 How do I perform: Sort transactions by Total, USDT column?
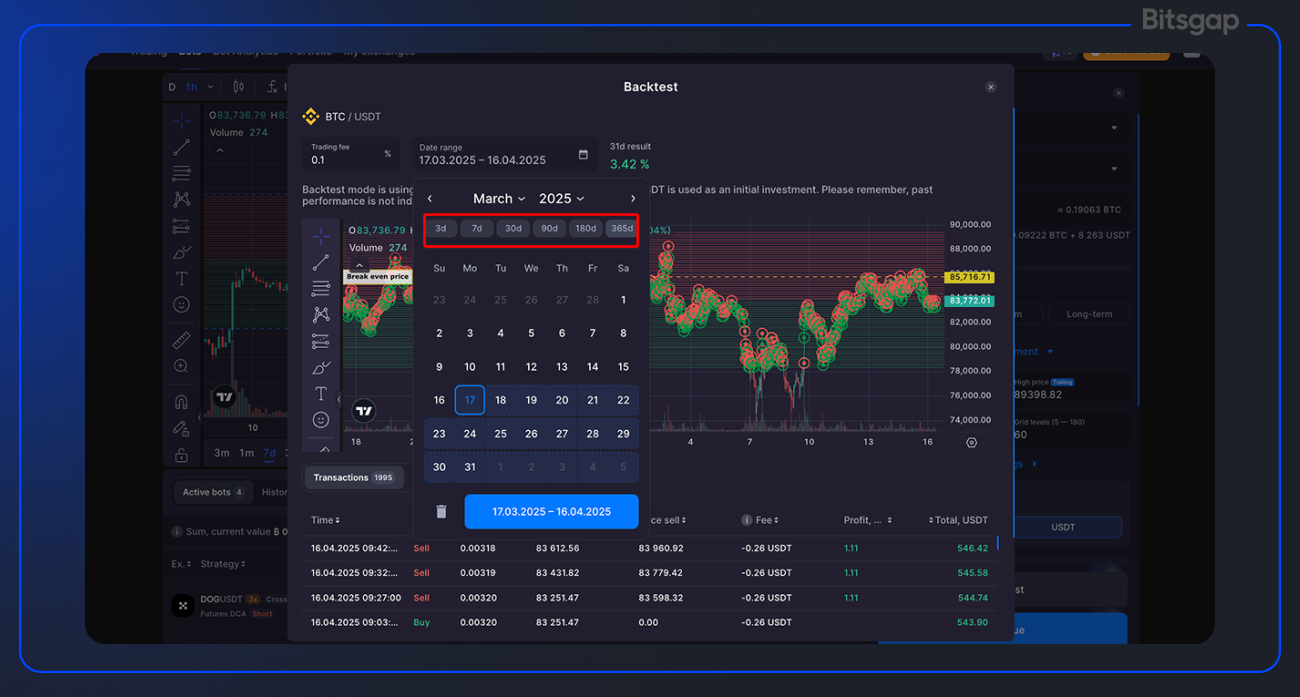(x=959, y=520)
